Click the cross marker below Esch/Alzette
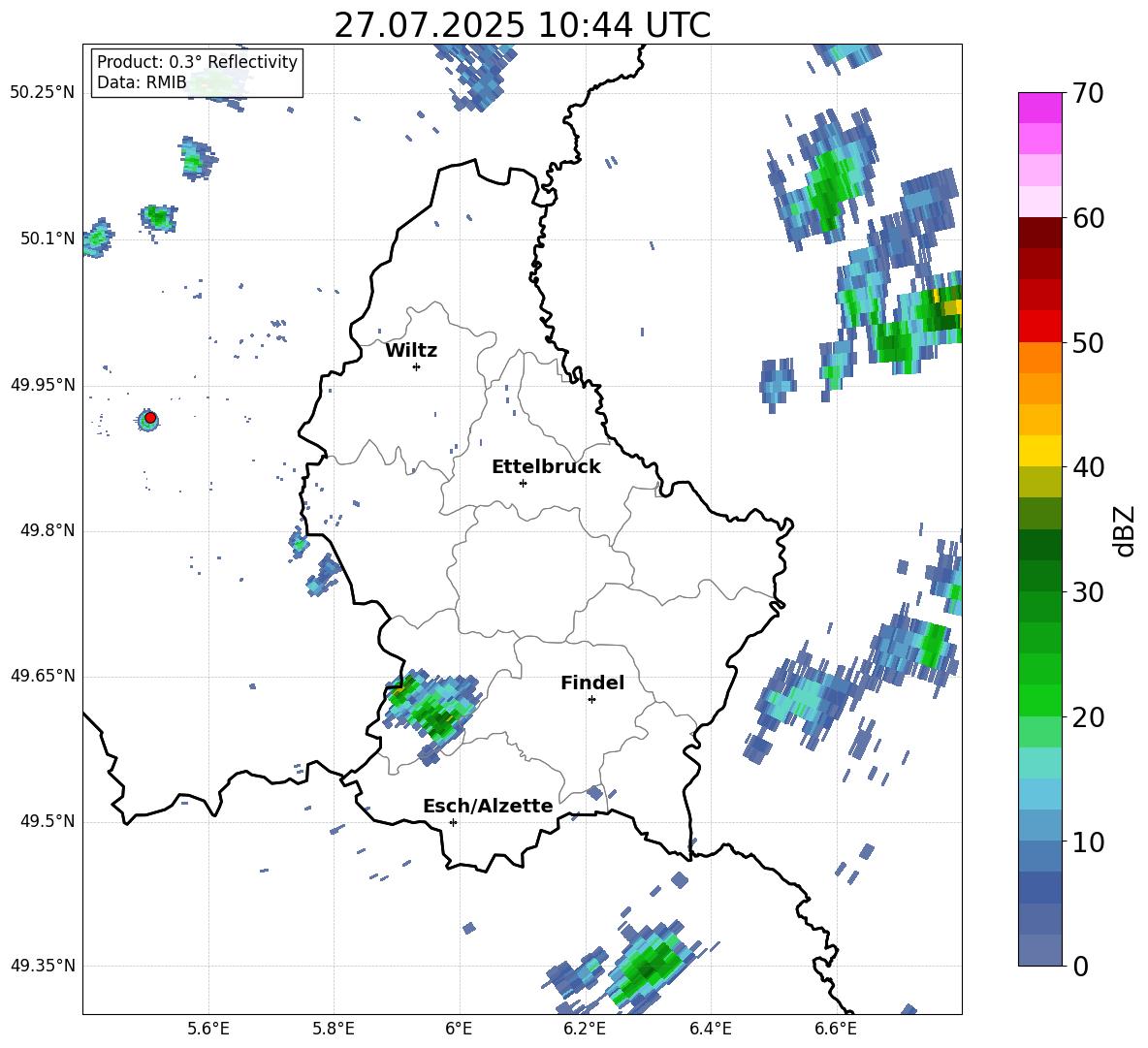This screenshot has height=1048, width=1148. [453, 822]
